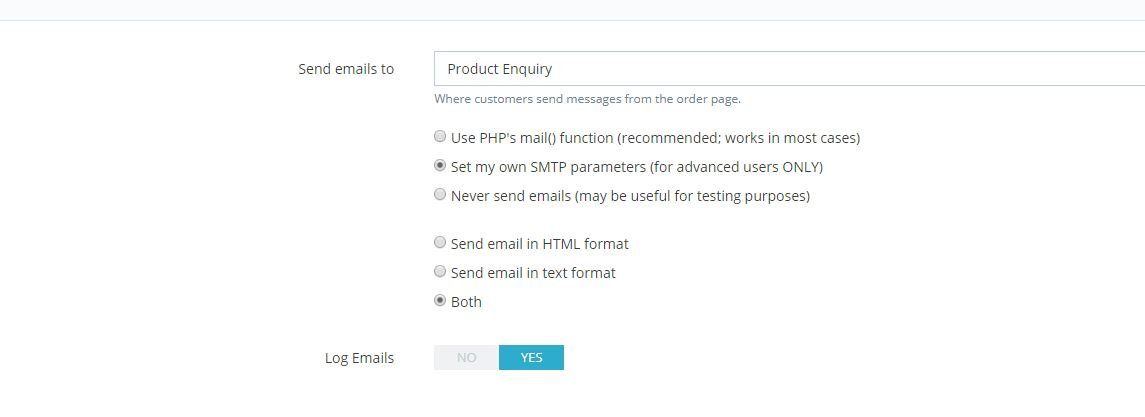Image resolution: width=1145 pixels, height=417 pixels.
Task: Select the Send email in HTML format radio button
Action: pyautogui.click(x=440, y=243)
